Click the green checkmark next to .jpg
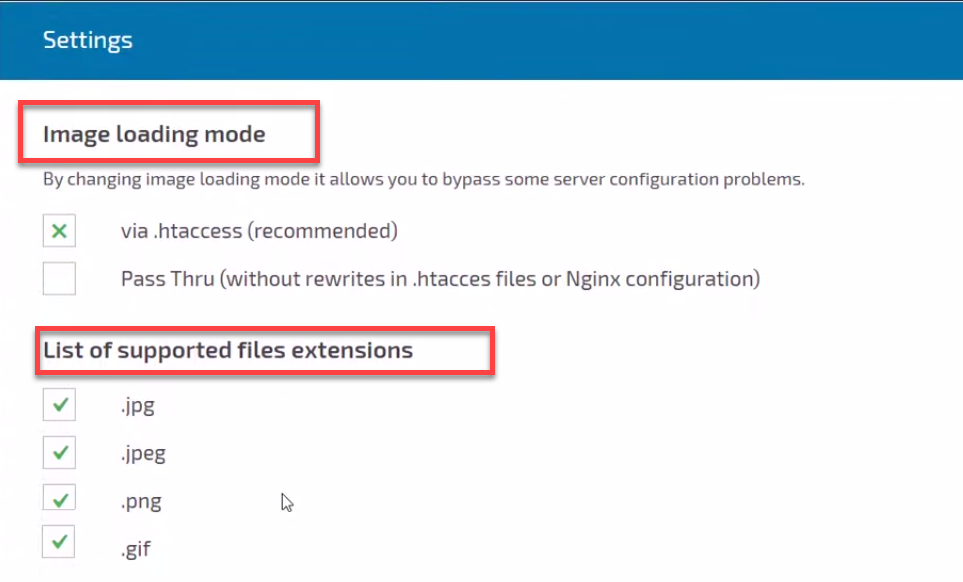963x582 pixels. click(60, 405)
